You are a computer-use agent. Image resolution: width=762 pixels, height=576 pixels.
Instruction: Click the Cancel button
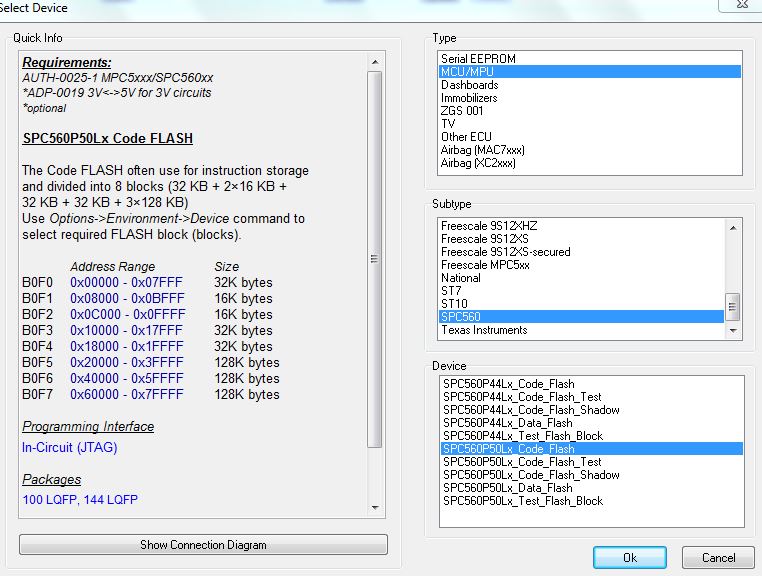pyautogui.click(x=718, y=557)
